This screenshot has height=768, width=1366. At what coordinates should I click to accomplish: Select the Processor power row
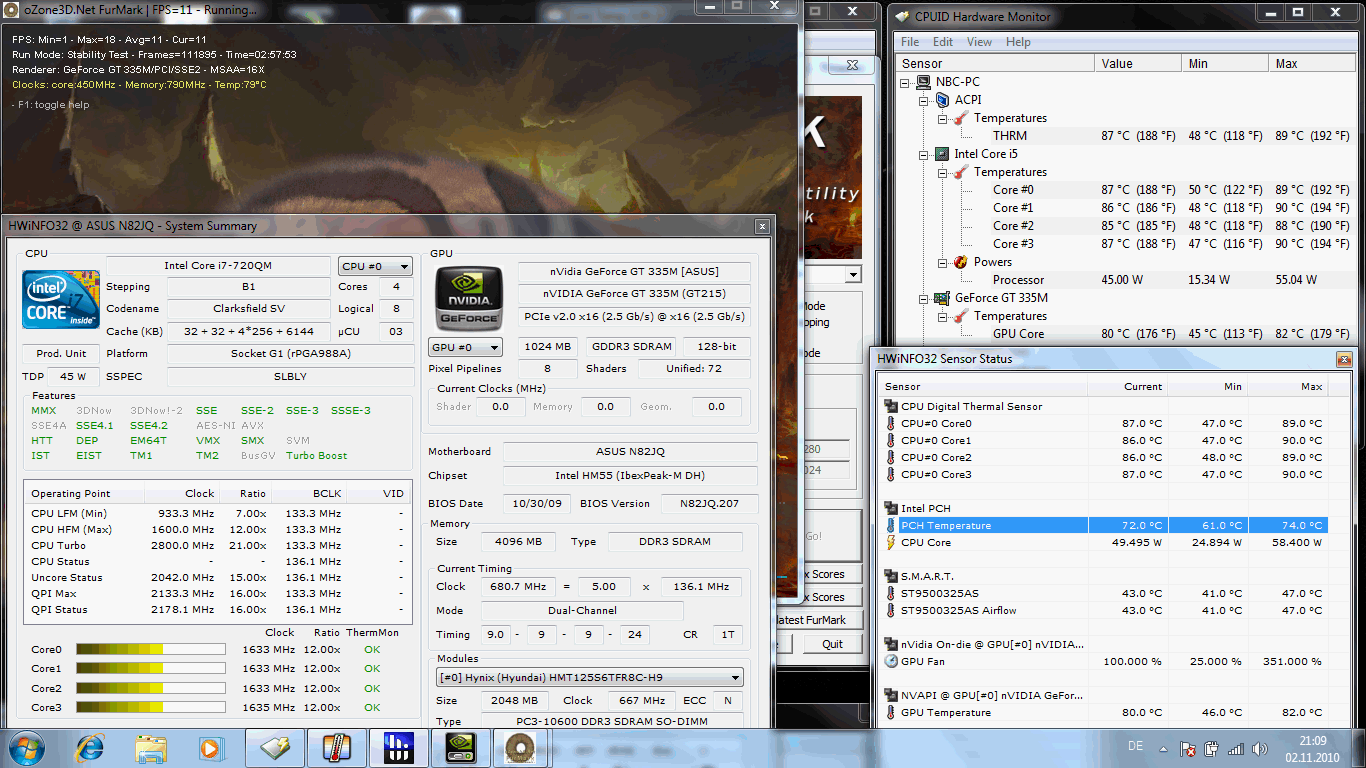pos(1124,280)
